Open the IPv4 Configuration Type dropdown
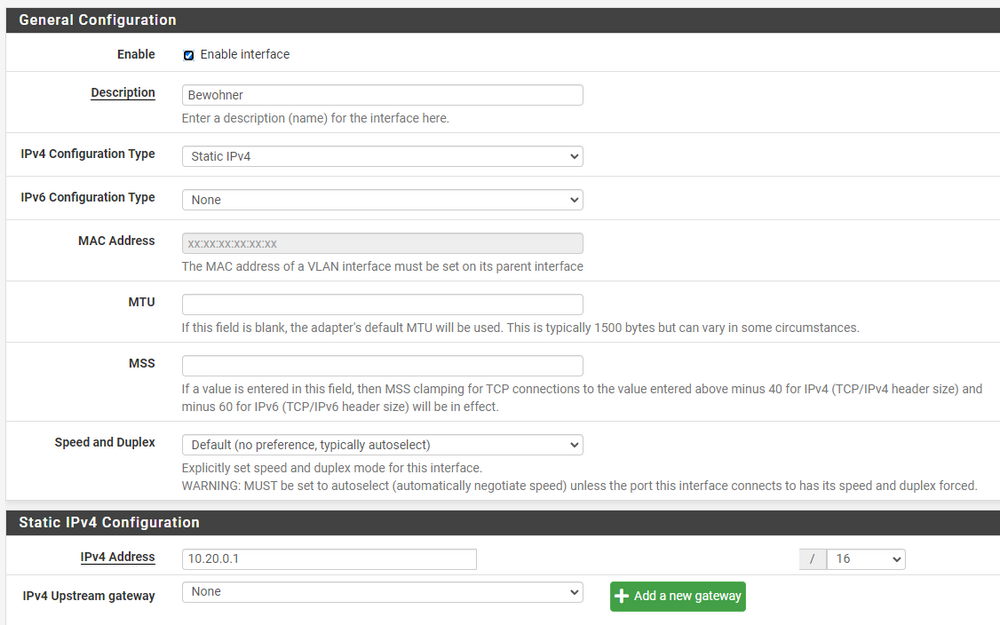 382,156
